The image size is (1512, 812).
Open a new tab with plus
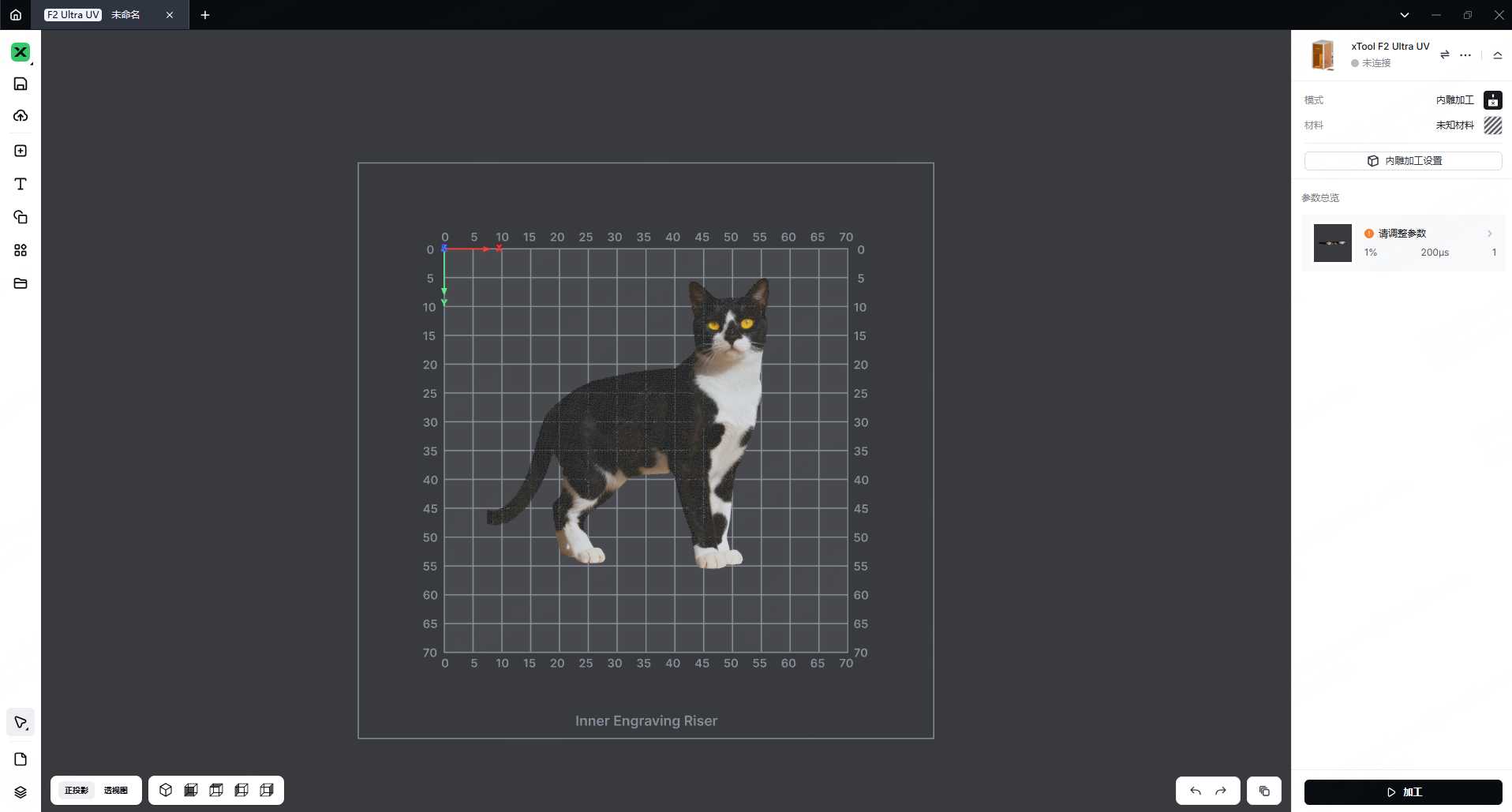[205, 15]
